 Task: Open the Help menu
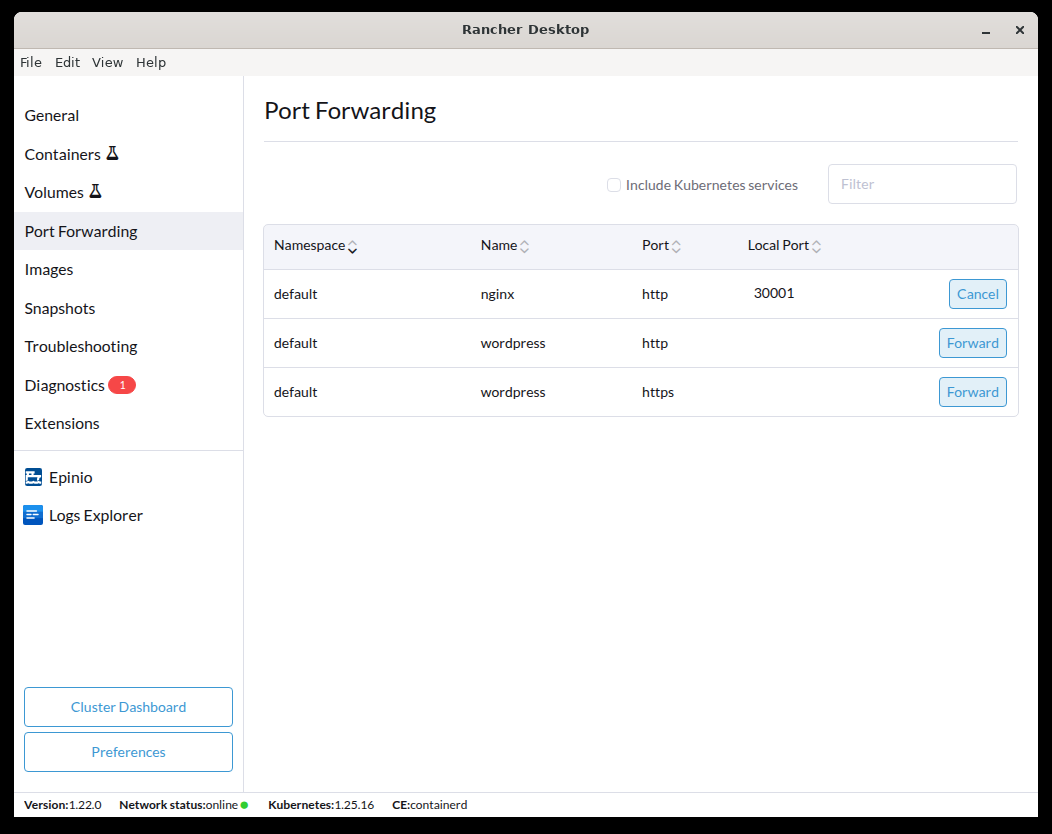[x=151, y=62]
